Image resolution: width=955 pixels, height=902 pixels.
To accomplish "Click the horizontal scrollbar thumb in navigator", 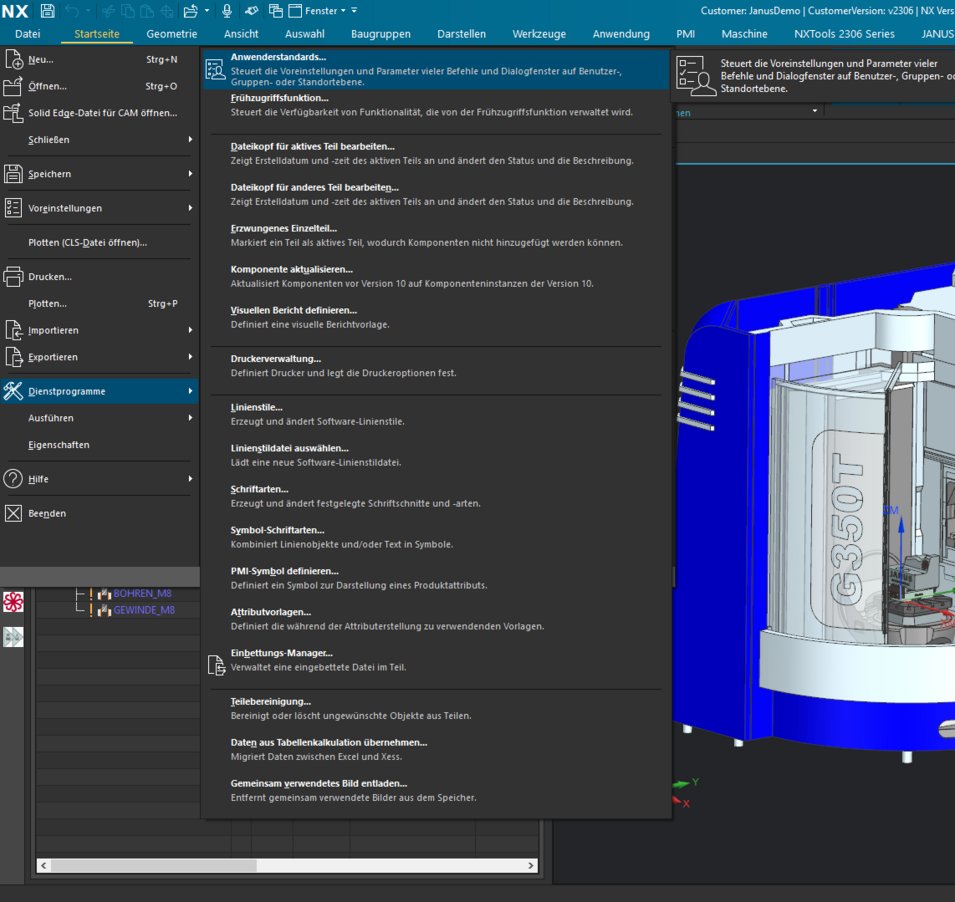I will (153, 865).
